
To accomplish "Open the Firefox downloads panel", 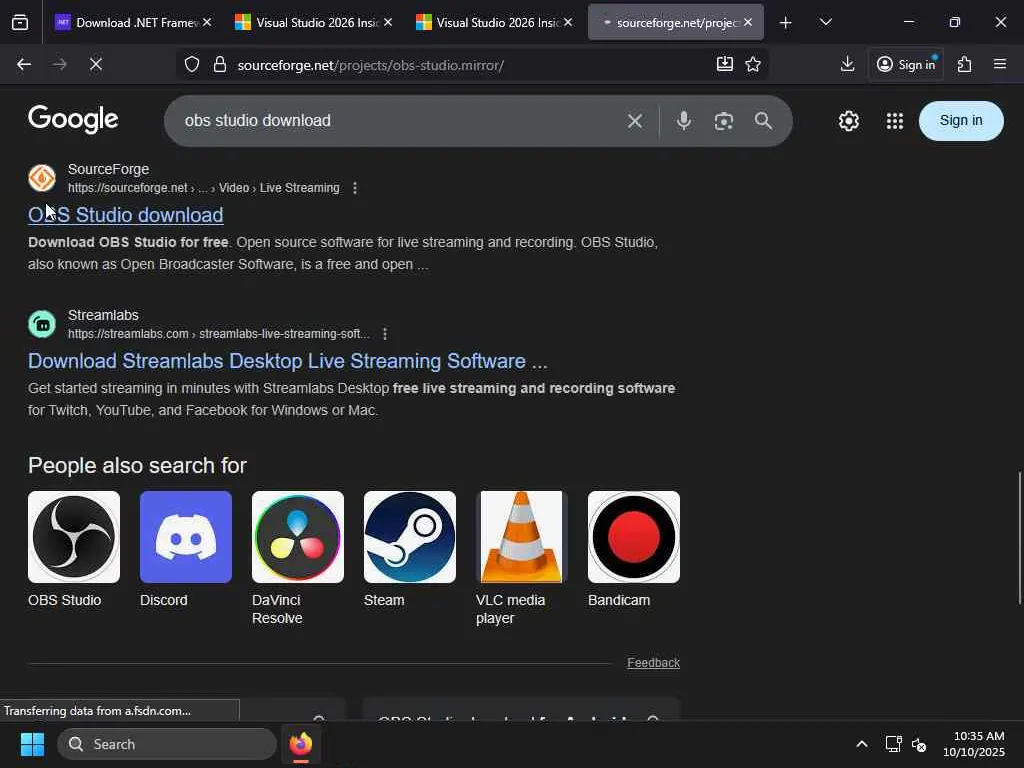I will (x=847, y=64).
